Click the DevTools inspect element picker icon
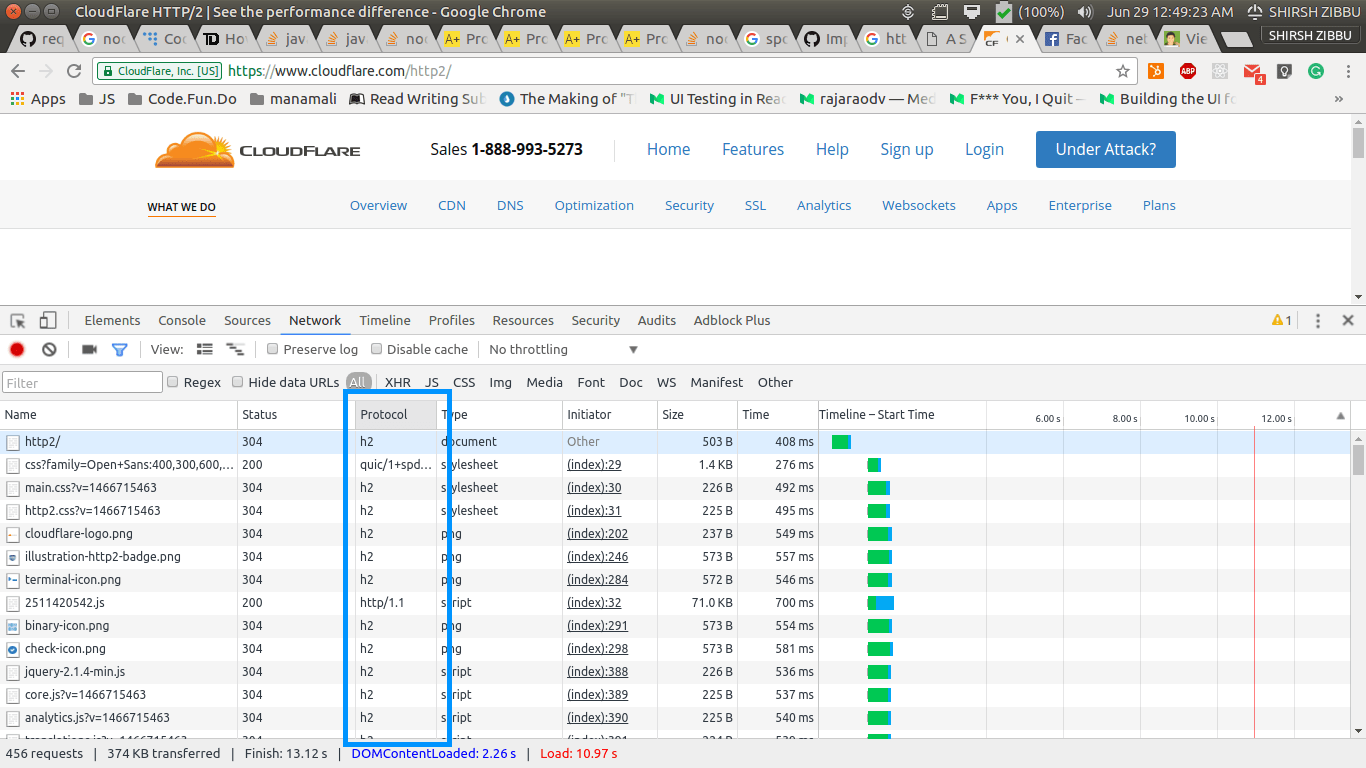Screen dimensions: 1366x768 click(x=18, y=321)
